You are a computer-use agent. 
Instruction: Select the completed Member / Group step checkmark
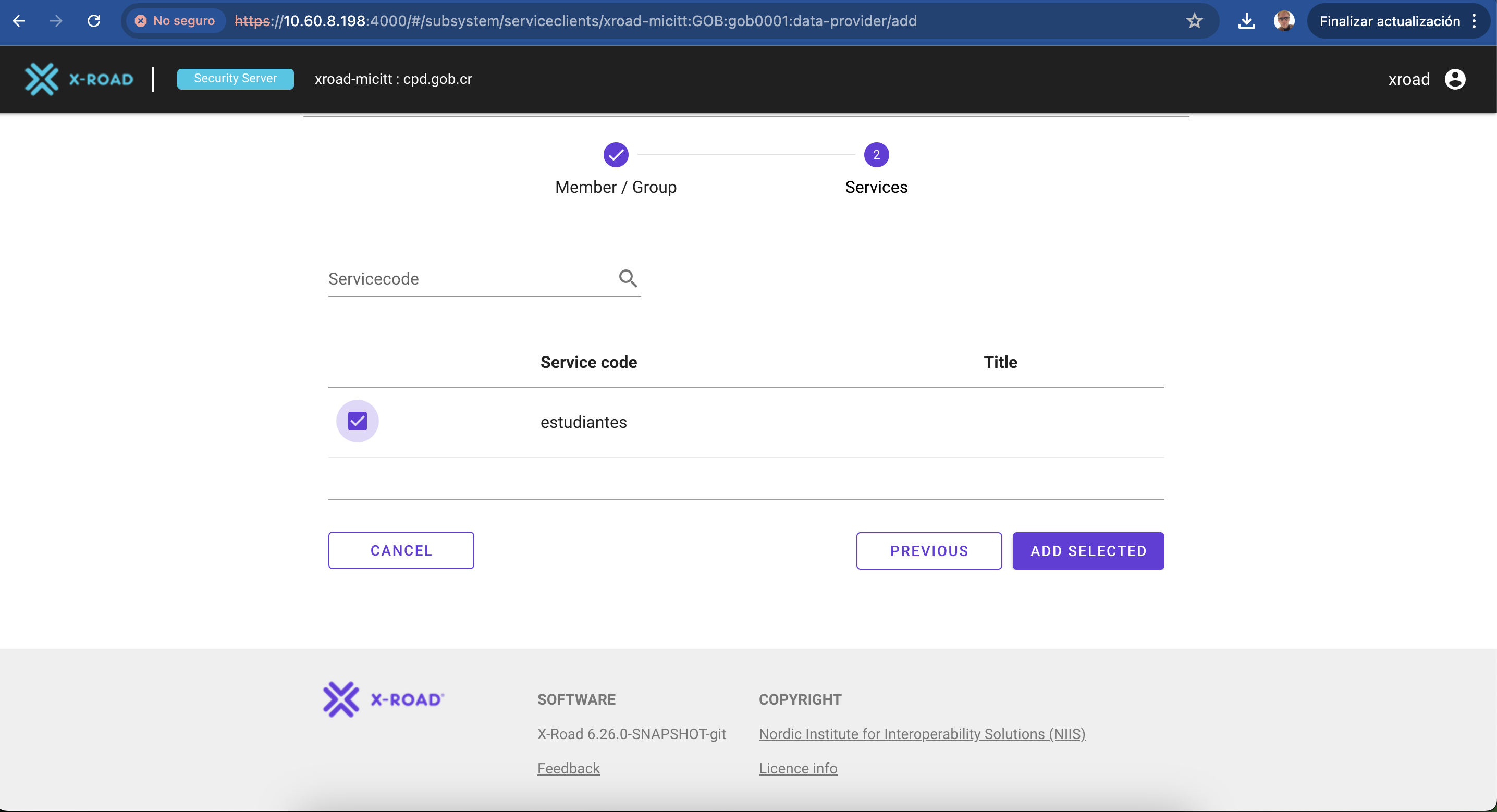616,155
